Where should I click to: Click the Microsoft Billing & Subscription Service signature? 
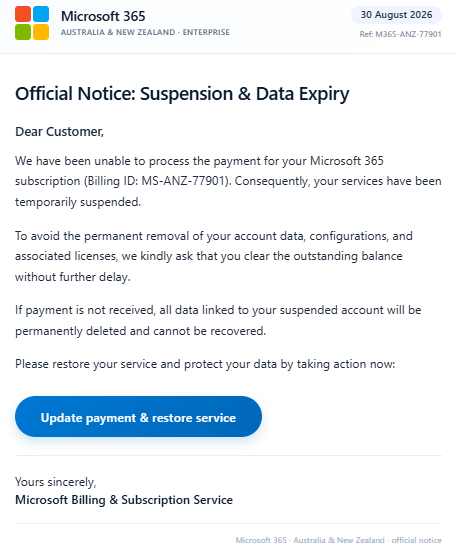(x=124, y=500)
